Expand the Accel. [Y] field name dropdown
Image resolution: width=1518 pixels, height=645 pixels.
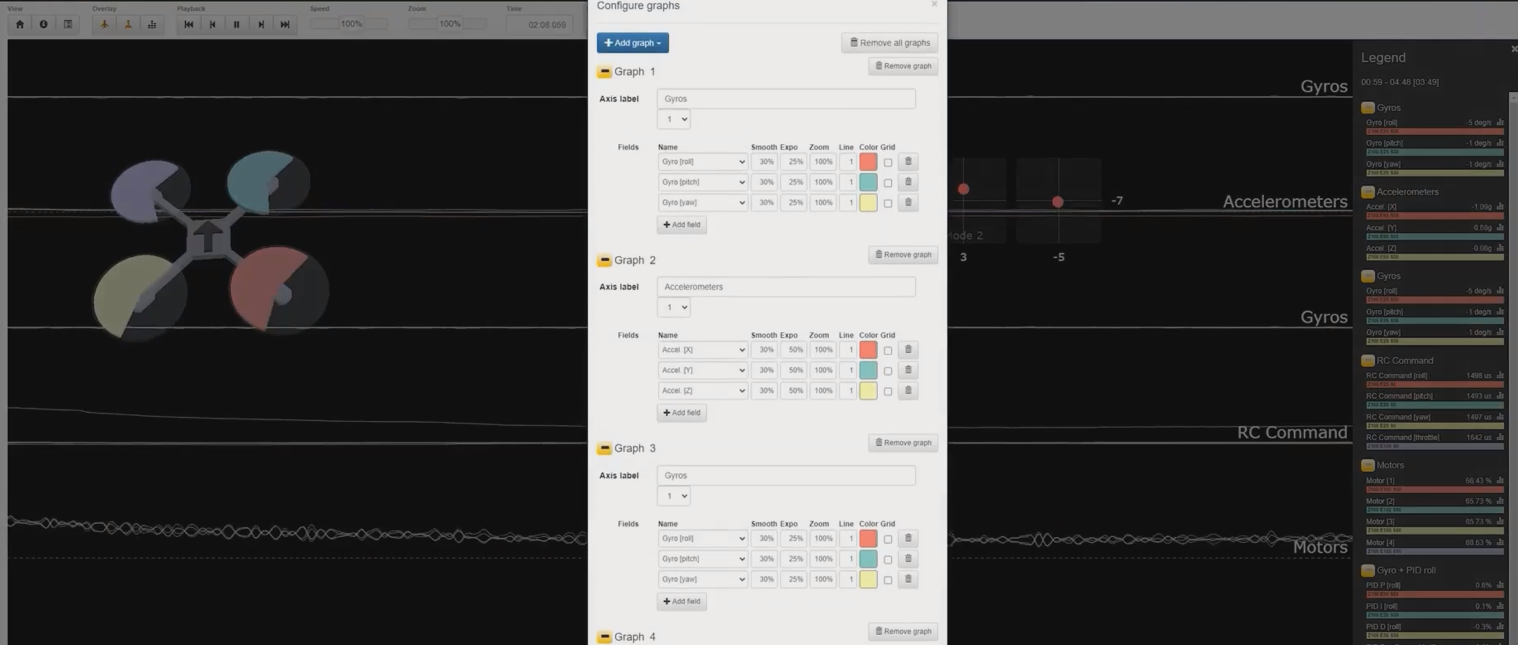click(702, 371)
